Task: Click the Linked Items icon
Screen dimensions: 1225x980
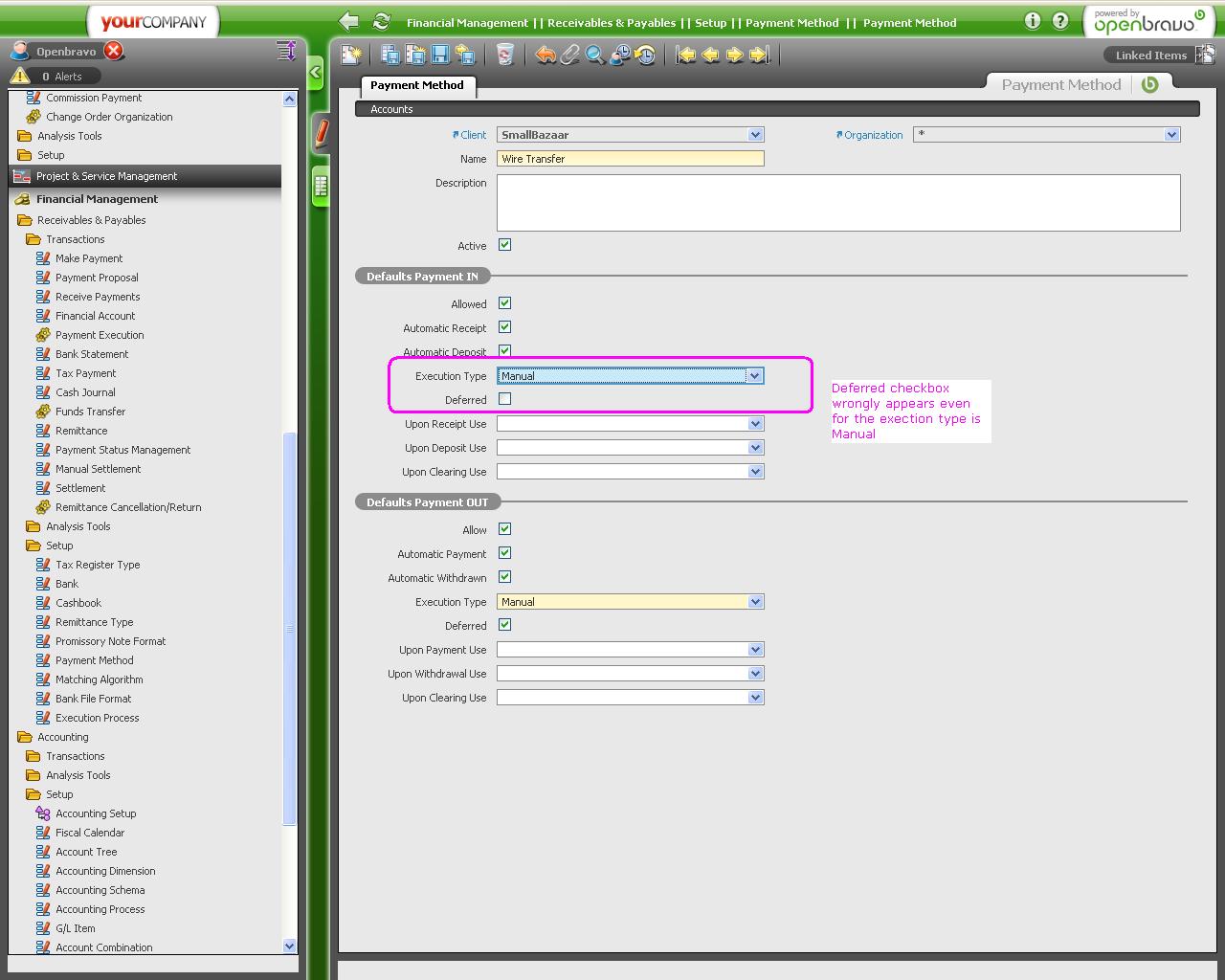Action: (x=1205, y=55)
